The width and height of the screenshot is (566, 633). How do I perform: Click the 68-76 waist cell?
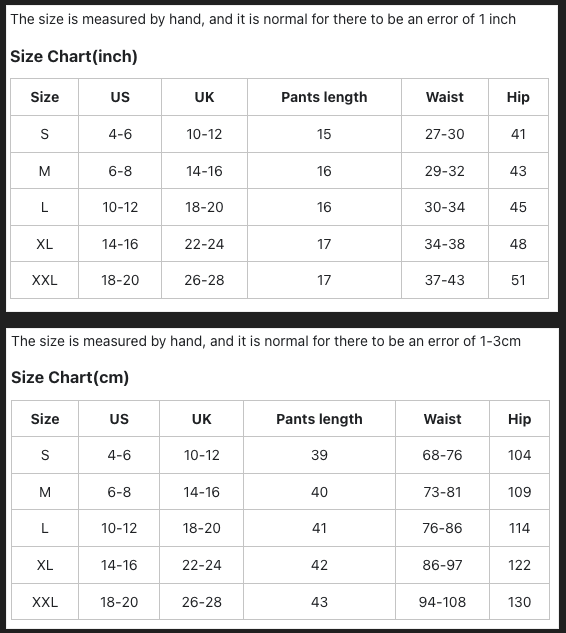pyautogui.click(x=442, y=455)
